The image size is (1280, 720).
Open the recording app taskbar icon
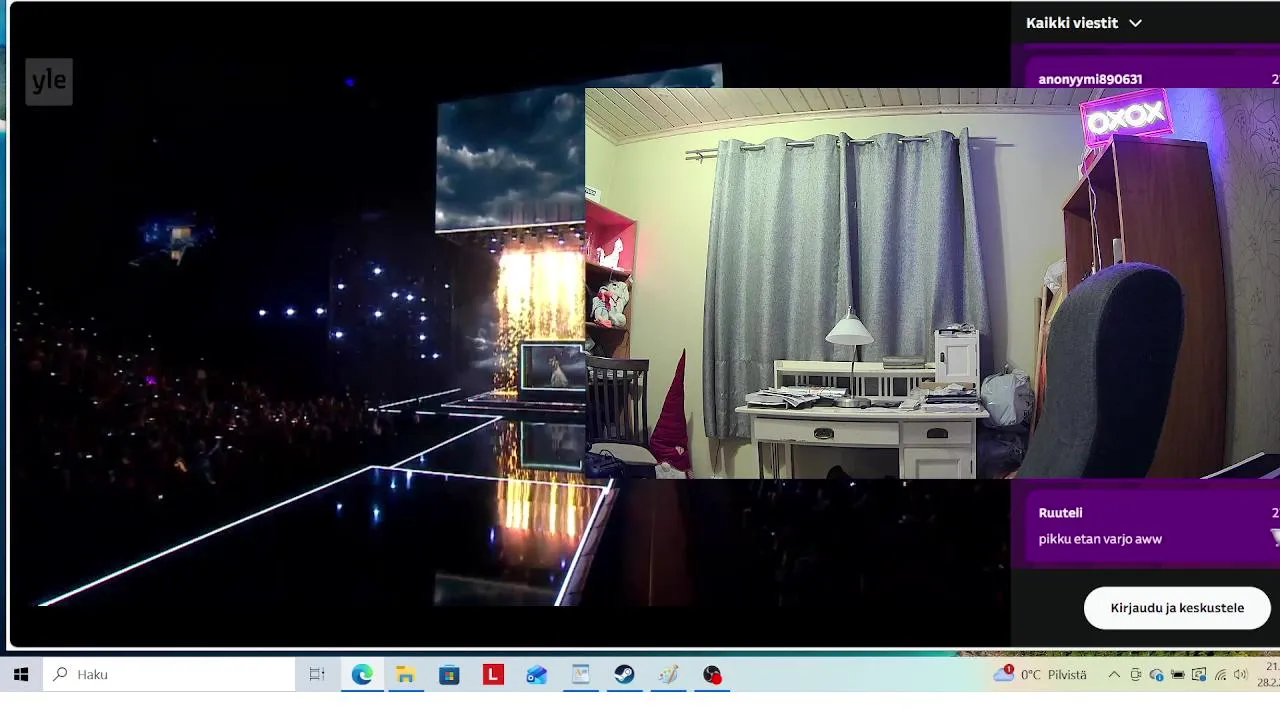(712, 675)
